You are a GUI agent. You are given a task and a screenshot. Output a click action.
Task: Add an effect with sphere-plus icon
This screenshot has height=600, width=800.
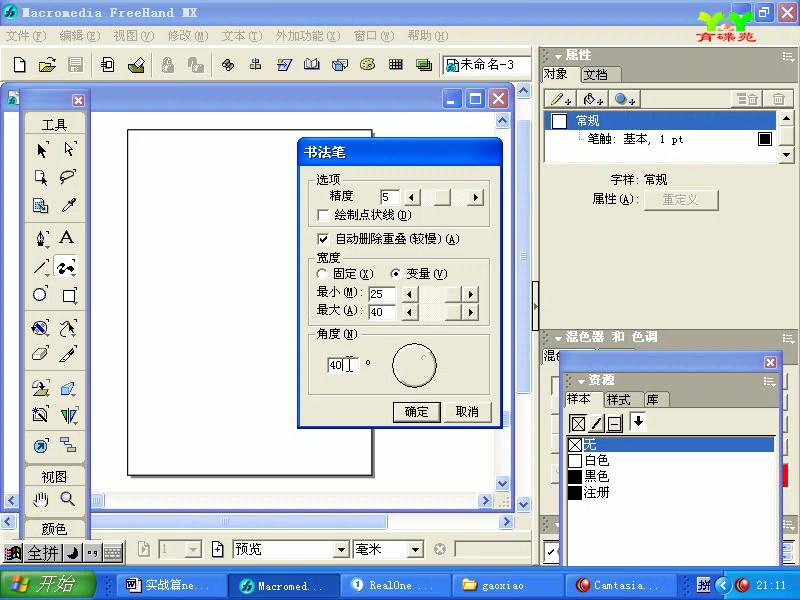(624, 99)
